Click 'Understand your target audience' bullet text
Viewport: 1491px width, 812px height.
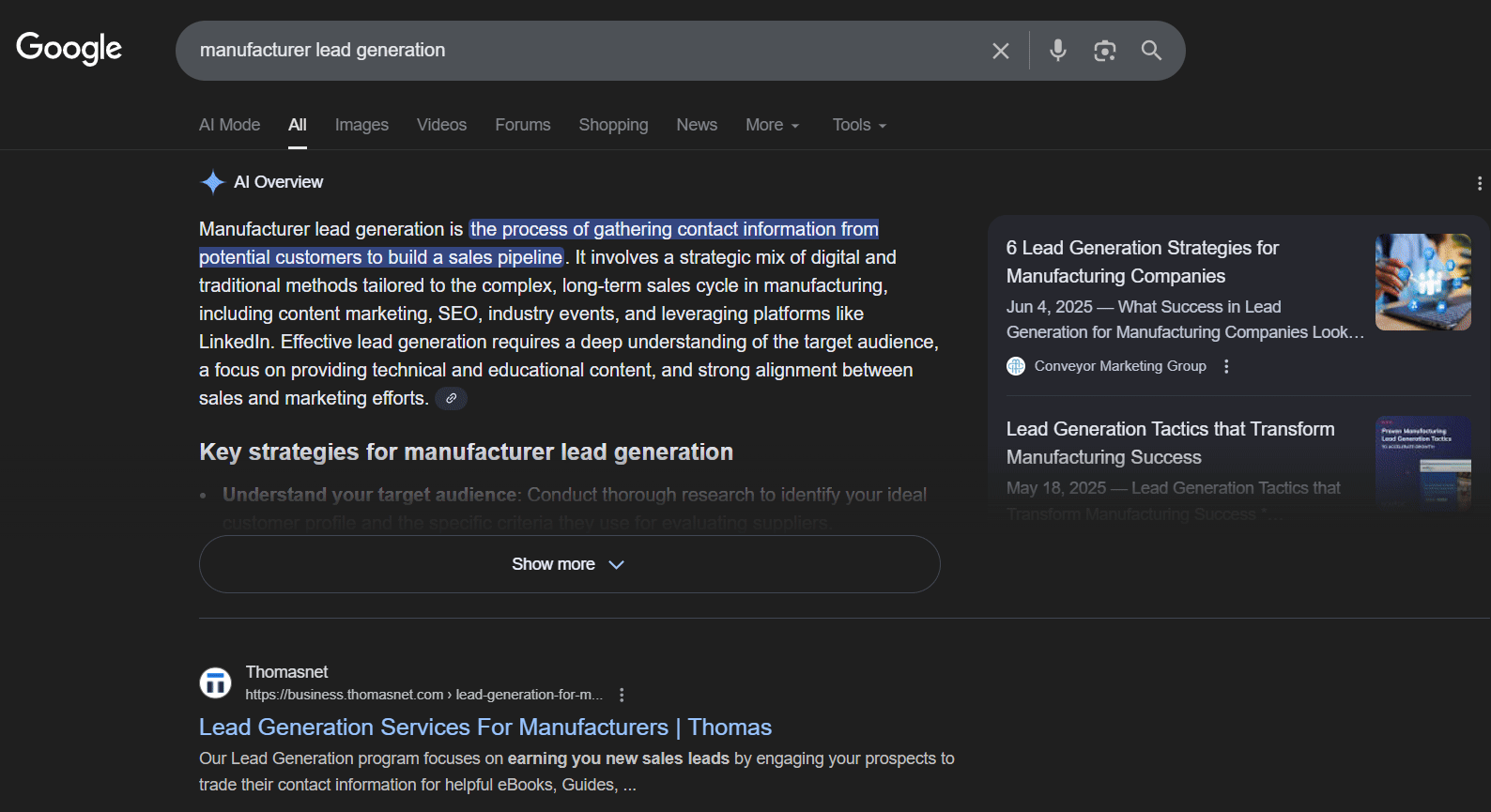coord(369,495)
